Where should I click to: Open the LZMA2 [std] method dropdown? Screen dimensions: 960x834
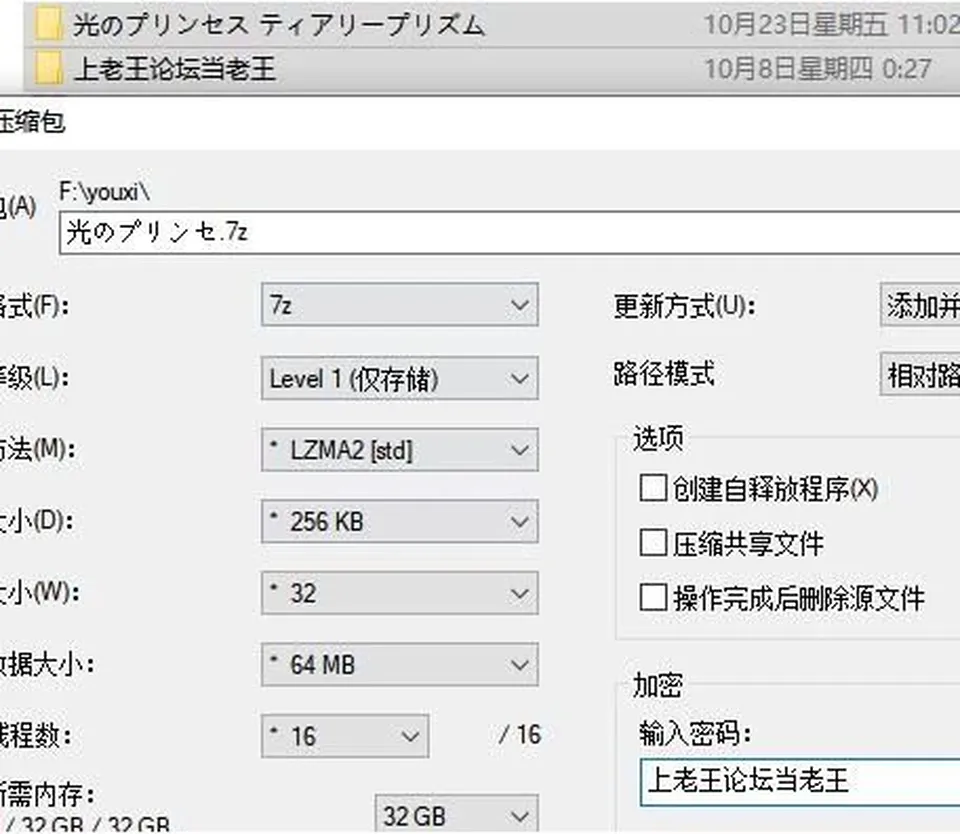(x=400, y=450)
